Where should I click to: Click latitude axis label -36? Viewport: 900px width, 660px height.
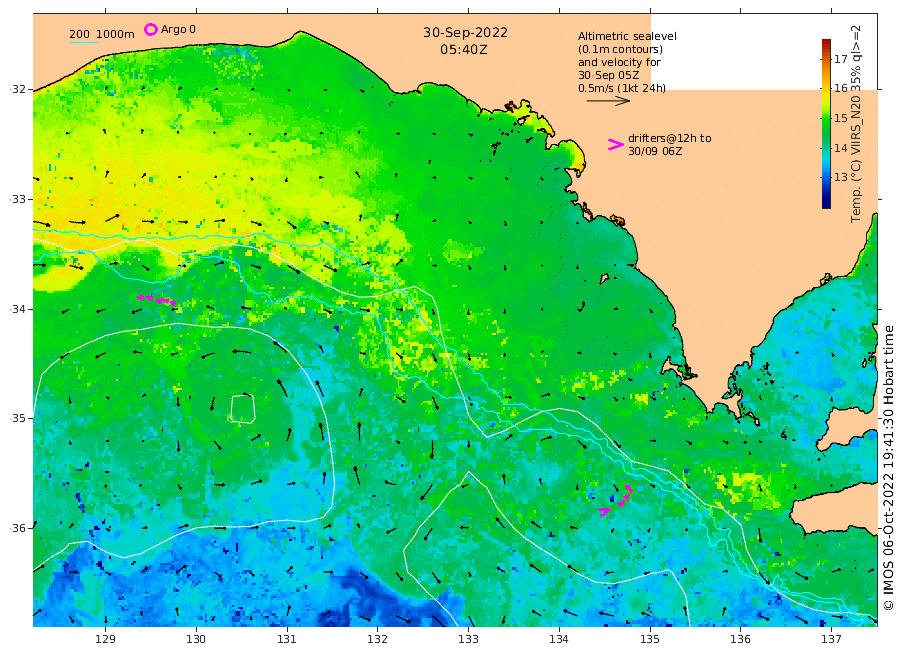pyautogui.click(x=18, y=528)
